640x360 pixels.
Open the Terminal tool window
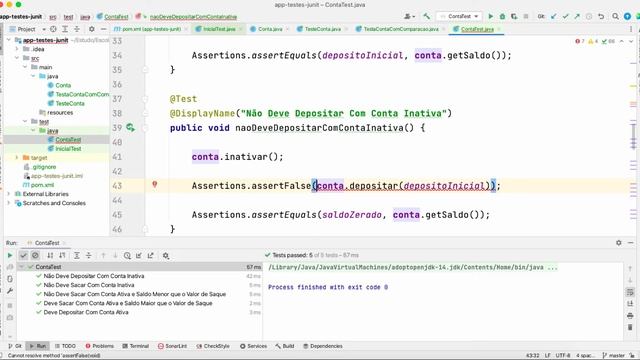[136, 346]
